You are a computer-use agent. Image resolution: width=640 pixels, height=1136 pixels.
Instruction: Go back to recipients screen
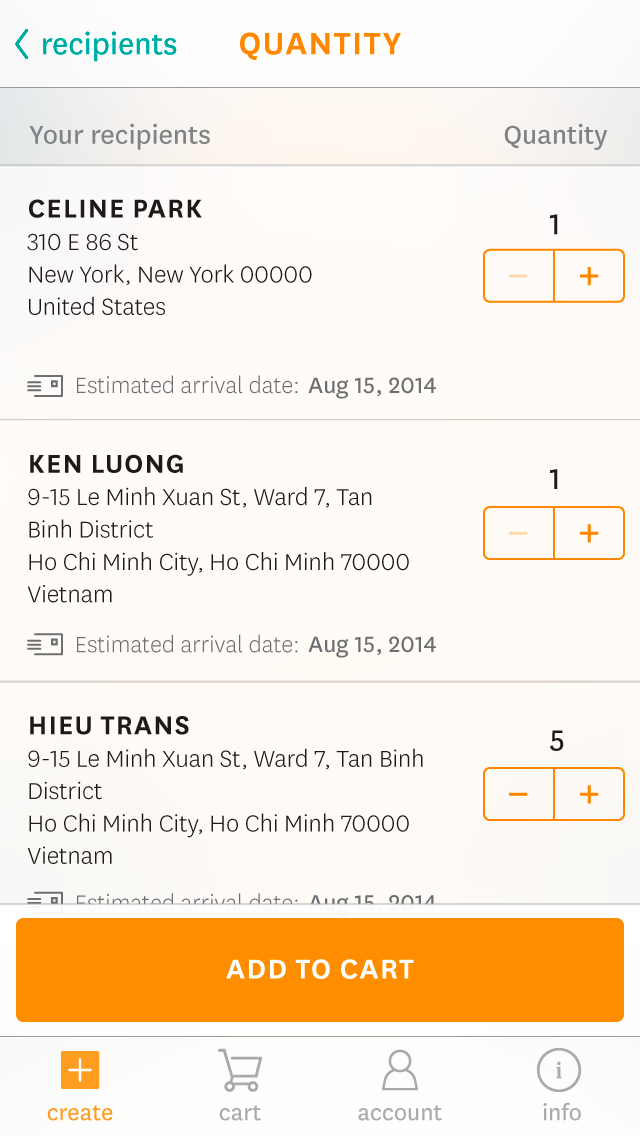[96, 44]
